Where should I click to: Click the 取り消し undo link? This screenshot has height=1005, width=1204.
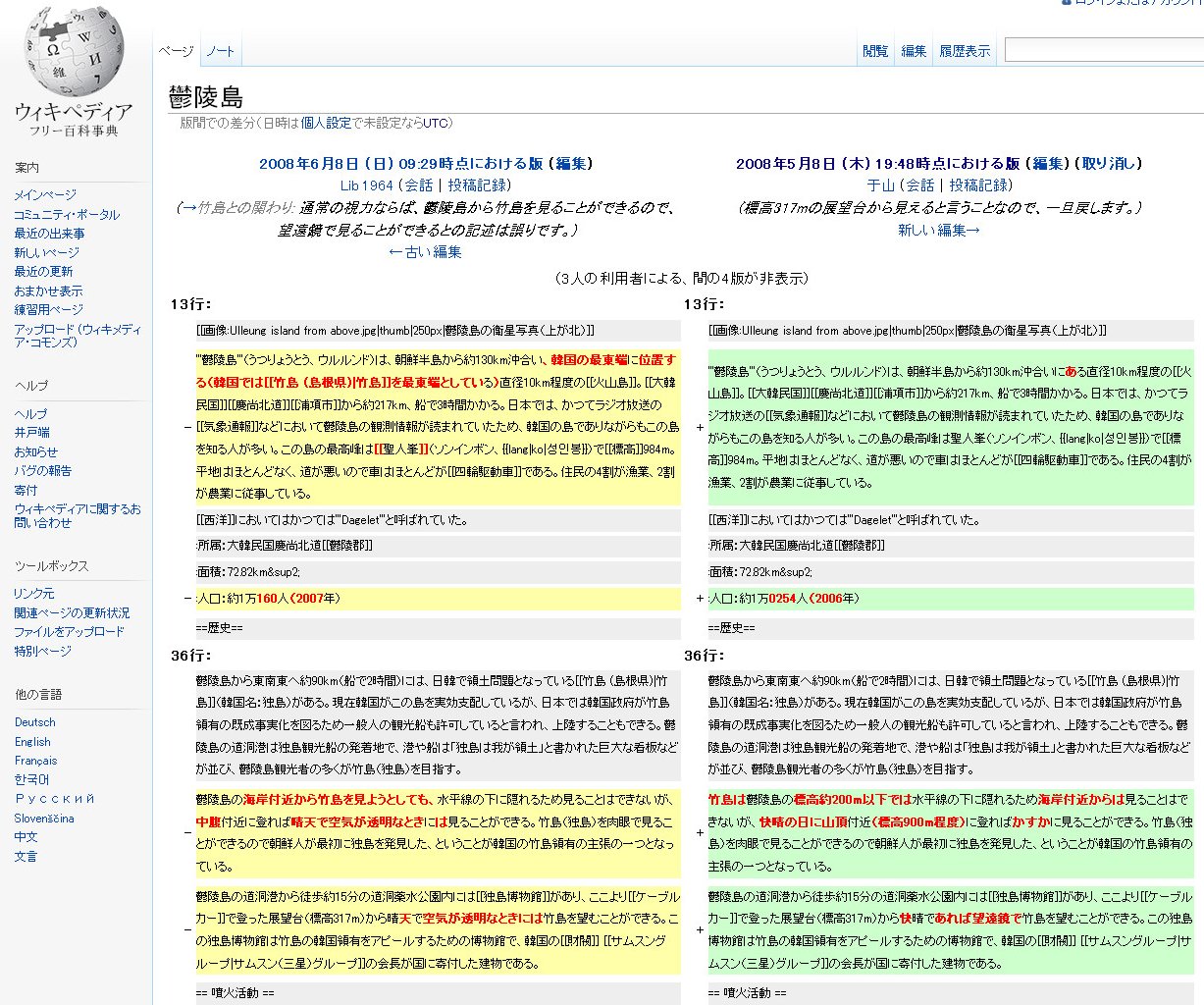coord(1110,164)
